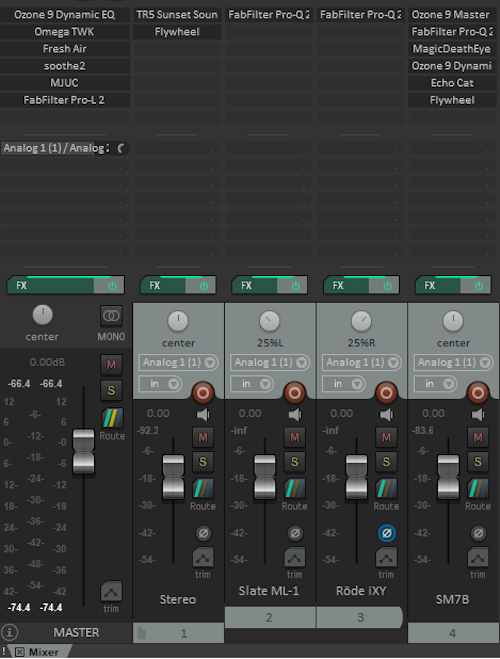500x659 pixels.
Task: Toggle record monitoring speaker on Röde iXY track
Action: tap(386, 415)
